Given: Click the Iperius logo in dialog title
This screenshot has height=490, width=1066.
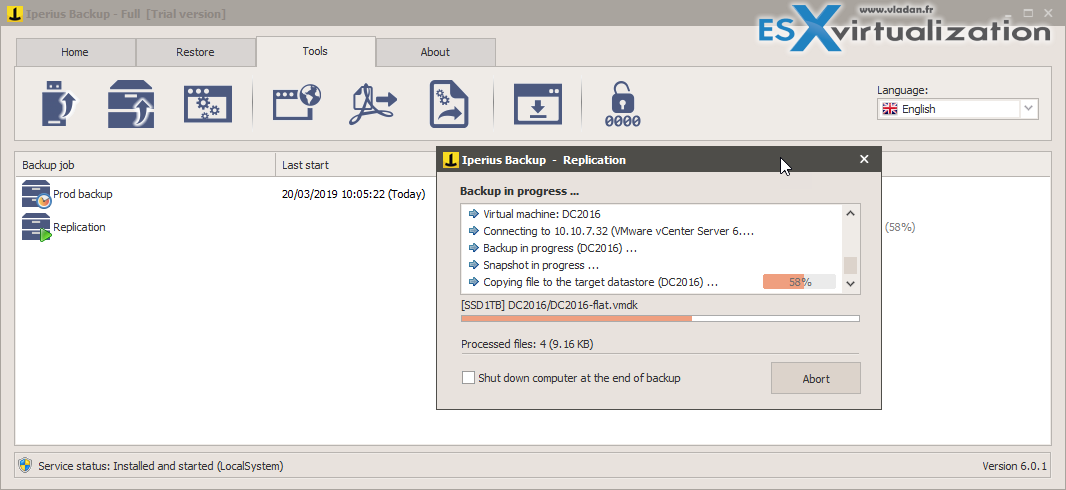Looking at the screenshot, I should point(449,160).
